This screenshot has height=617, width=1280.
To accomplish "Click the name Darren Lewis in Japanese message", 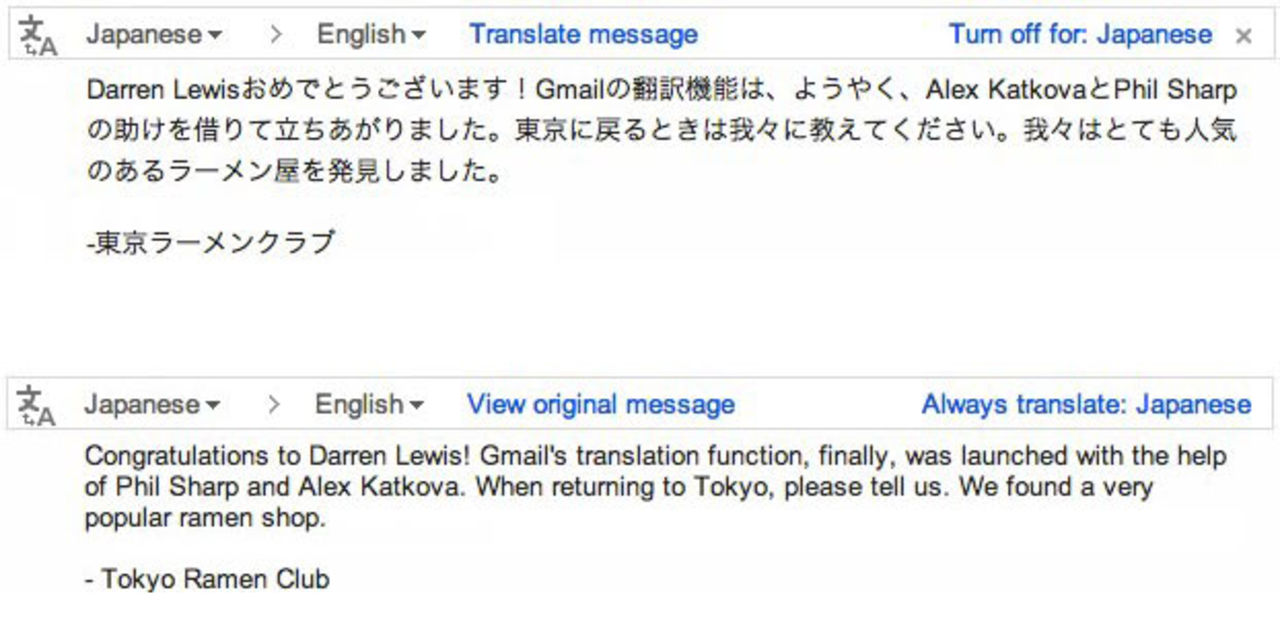I will pyautogui.click(x=145, y=91).
